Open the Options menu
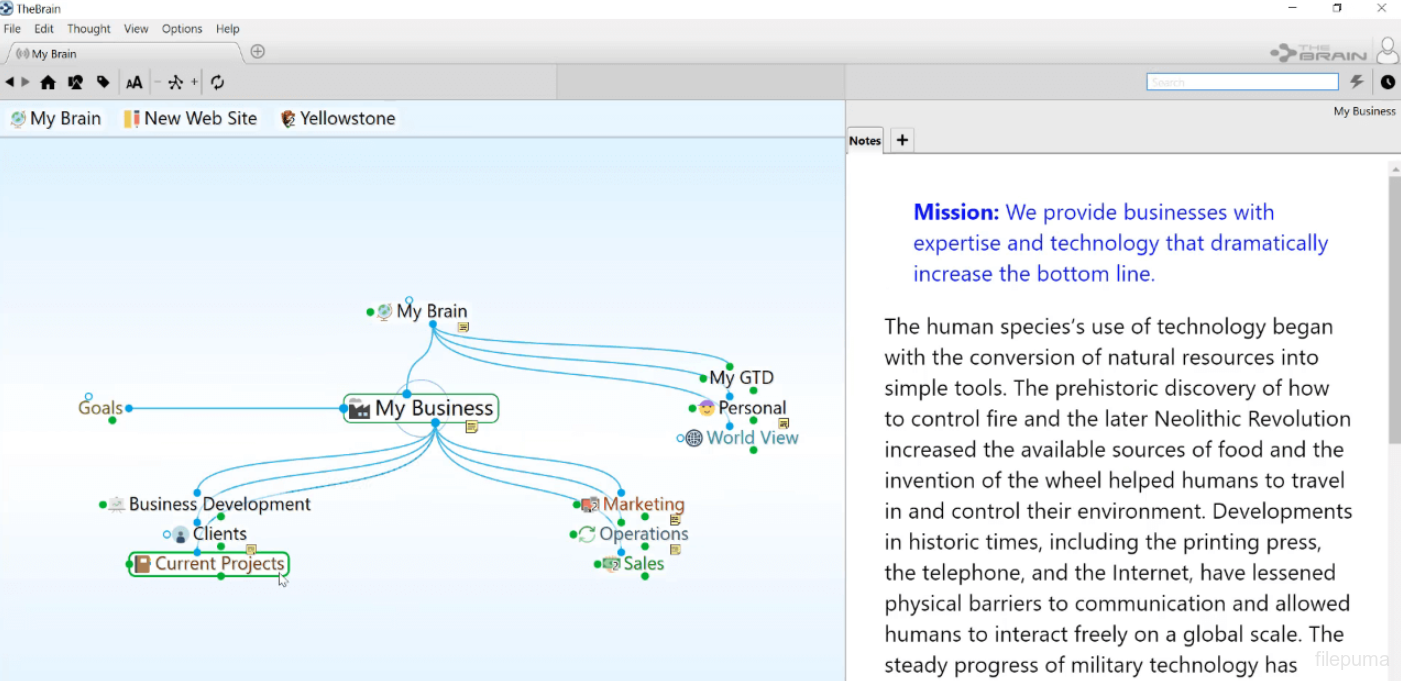 coord(182,29)
